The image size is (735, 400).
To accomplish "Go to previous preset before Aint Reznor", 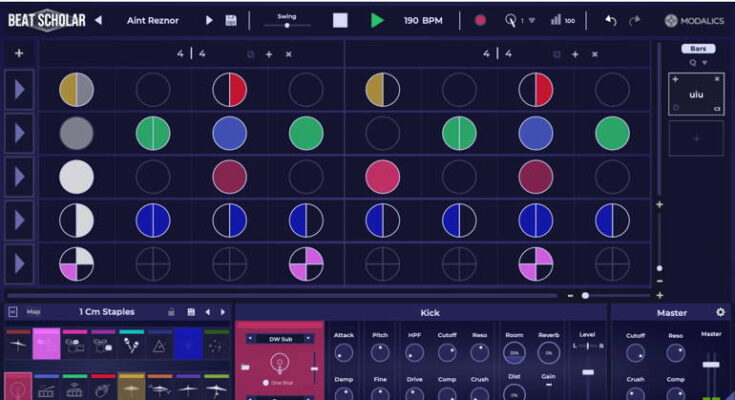I will (x=98, y=20).
